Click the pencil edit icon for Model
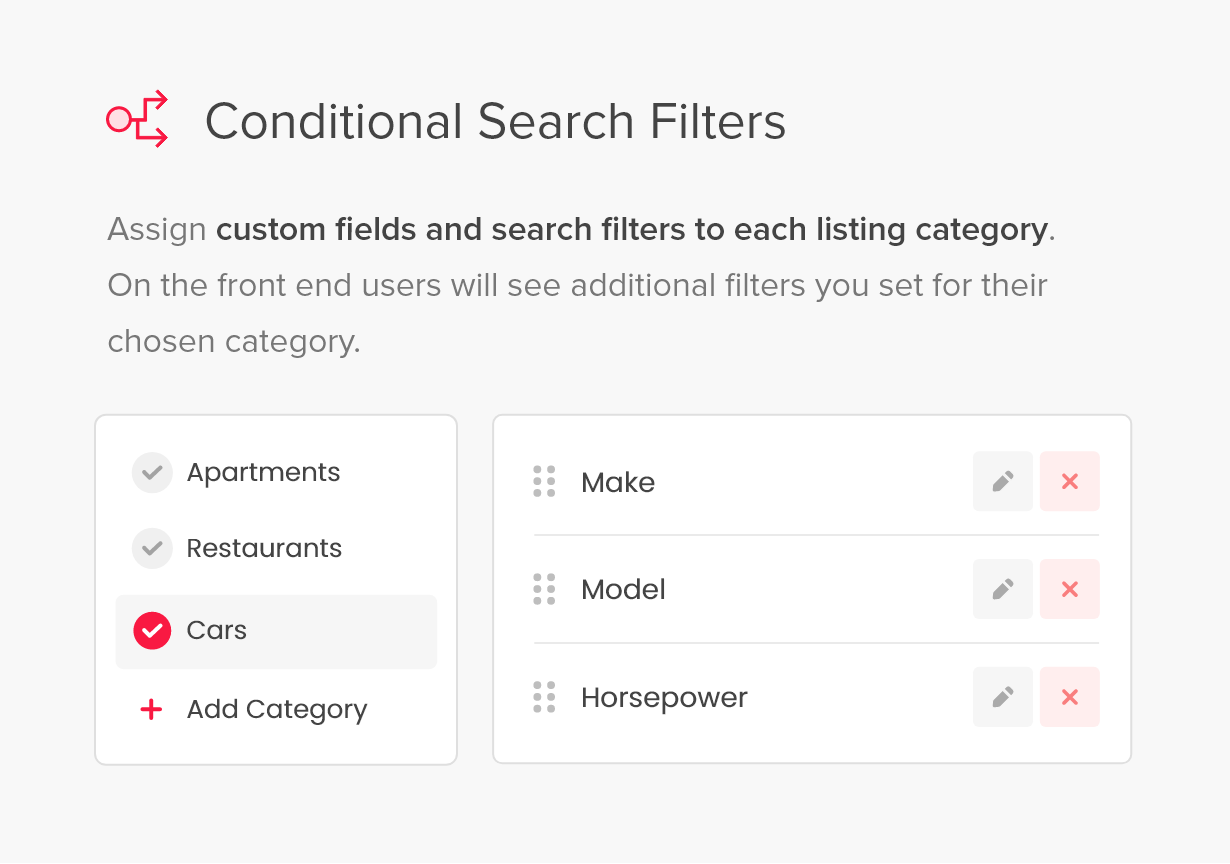The width and height of the screenshot is (1230, 864). coord(1002,589)
